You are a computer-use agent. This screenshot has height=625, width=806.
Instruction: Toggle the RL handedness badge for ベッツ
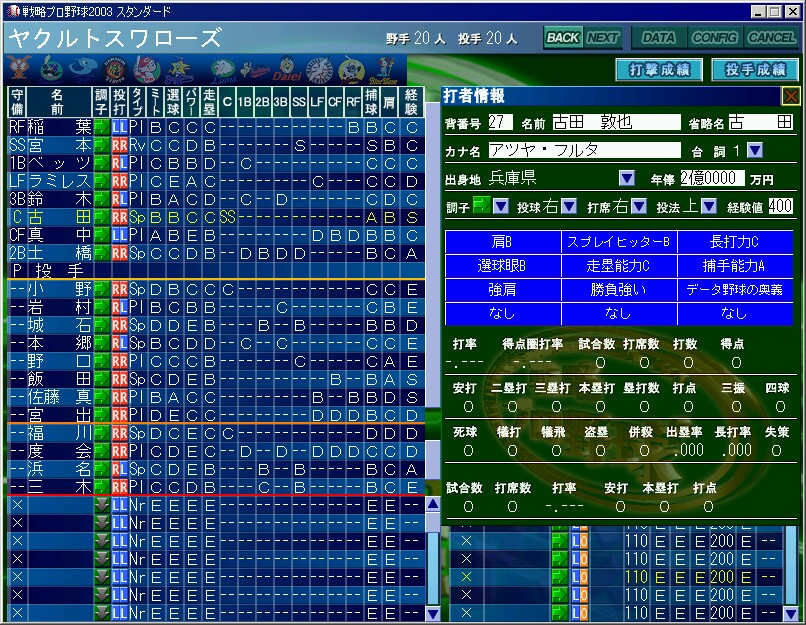[x=119, y=163]
